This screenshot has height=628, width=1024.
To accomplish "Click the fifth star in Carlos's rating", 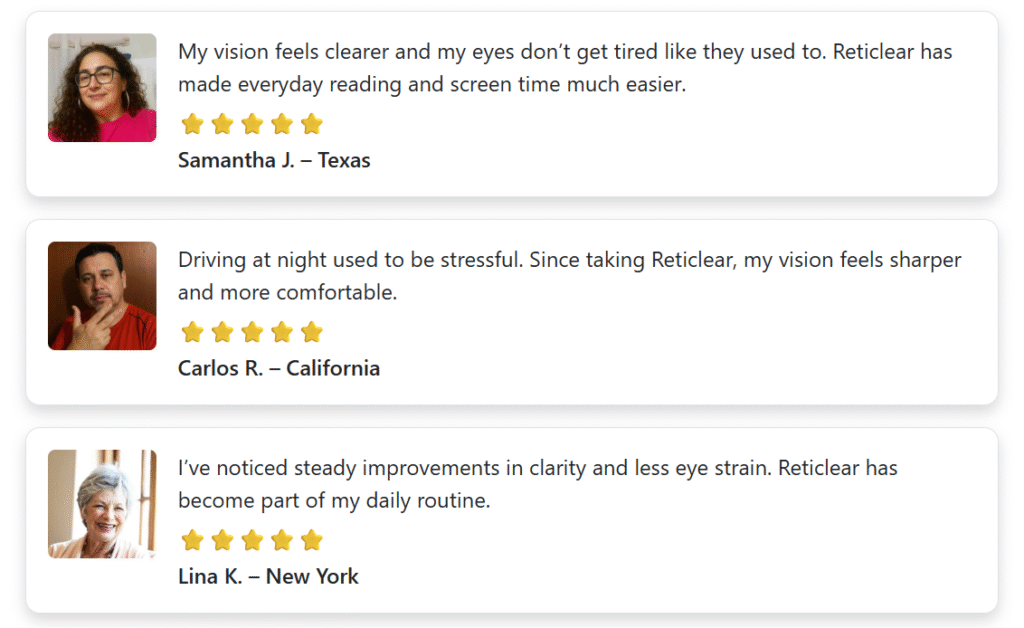I will (312, 332).
